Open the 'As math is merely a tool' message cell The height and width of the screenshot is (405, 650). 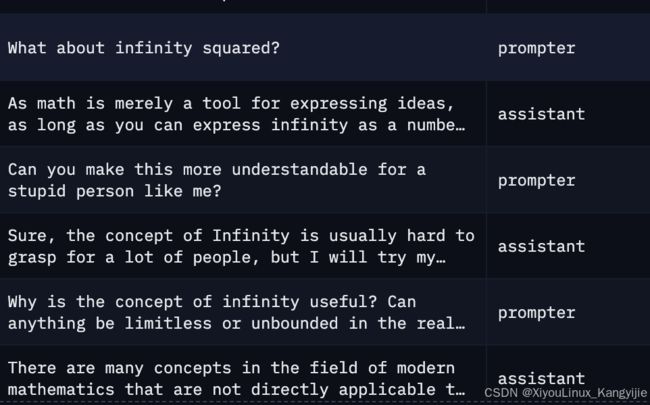pyautogui.click(x=243, y=114)
